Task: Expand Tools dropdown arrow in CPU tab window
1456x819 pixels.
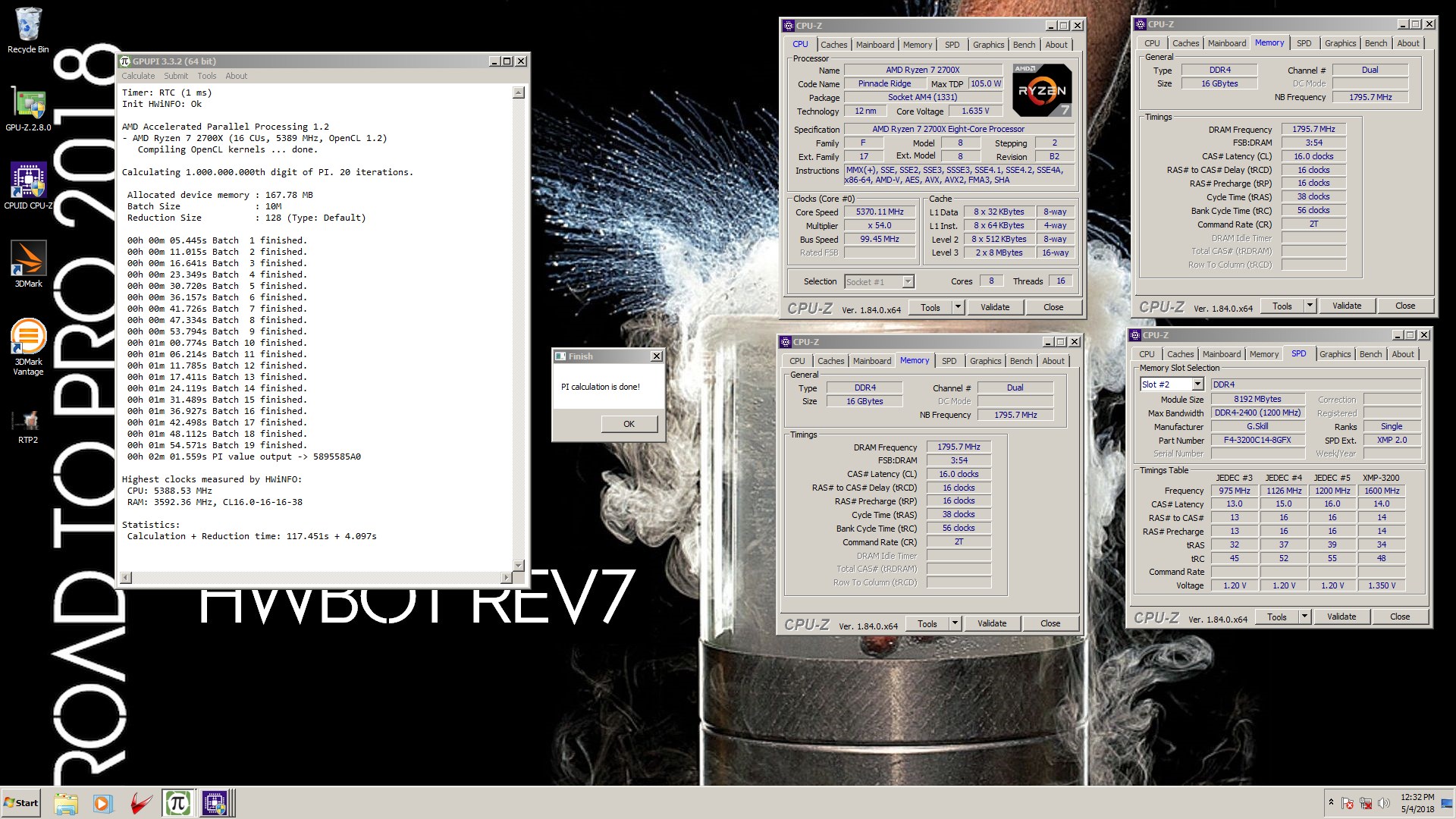Action: 958,307
